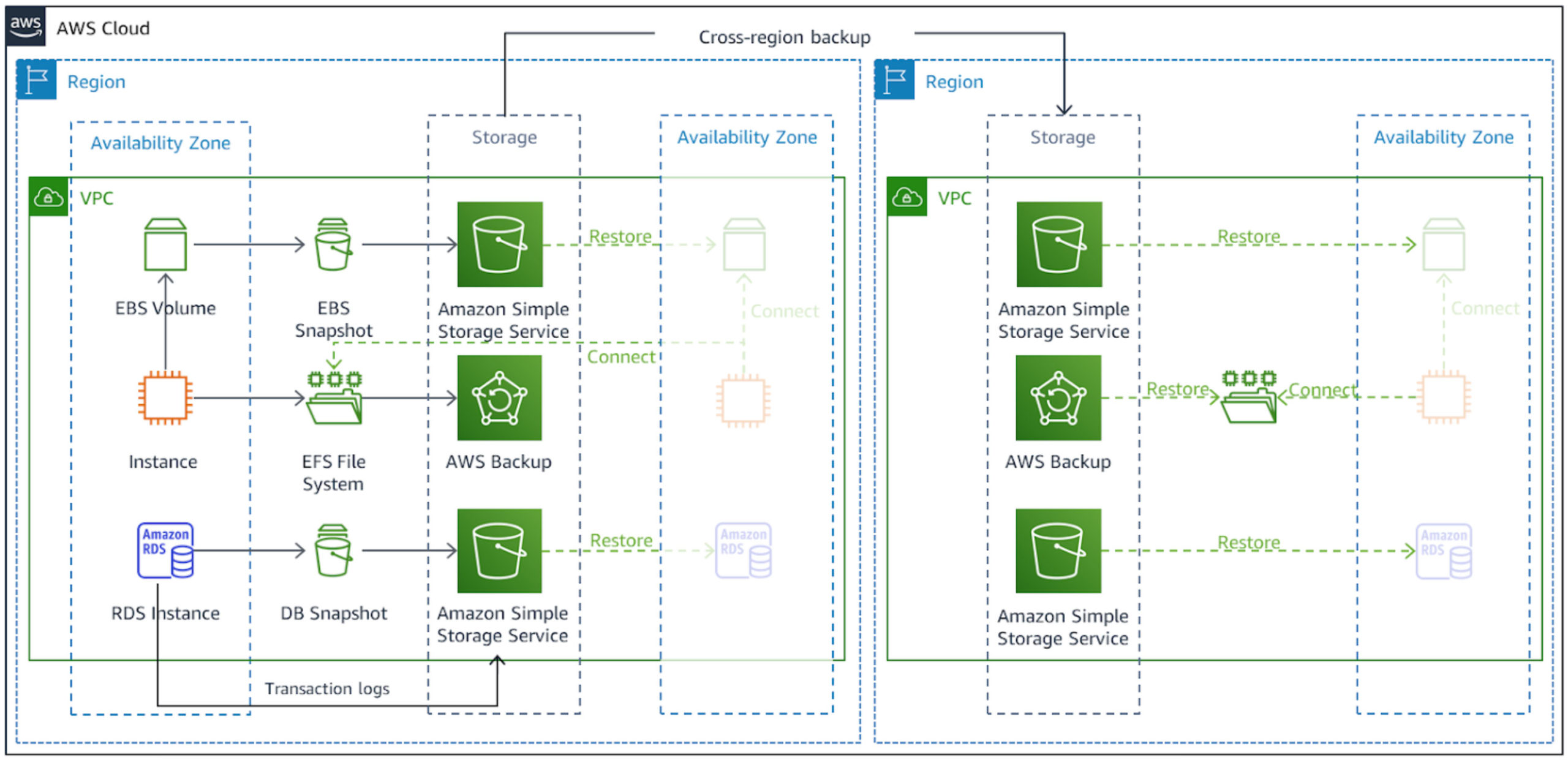The width and height of the screenshot is (1568, 760).
Task: Click the orange Instance chip icon
Action: [x=165, y=397]
